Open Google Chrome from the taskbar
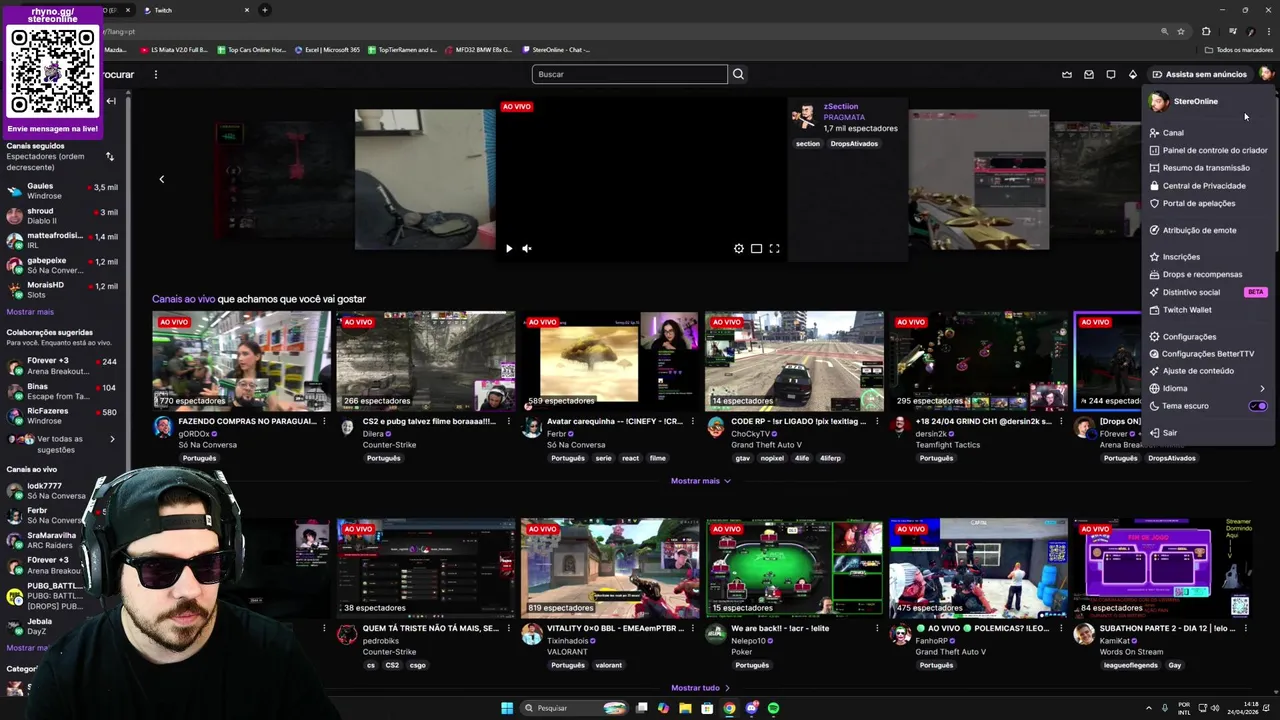1280x720 pixels. (729, 708)
